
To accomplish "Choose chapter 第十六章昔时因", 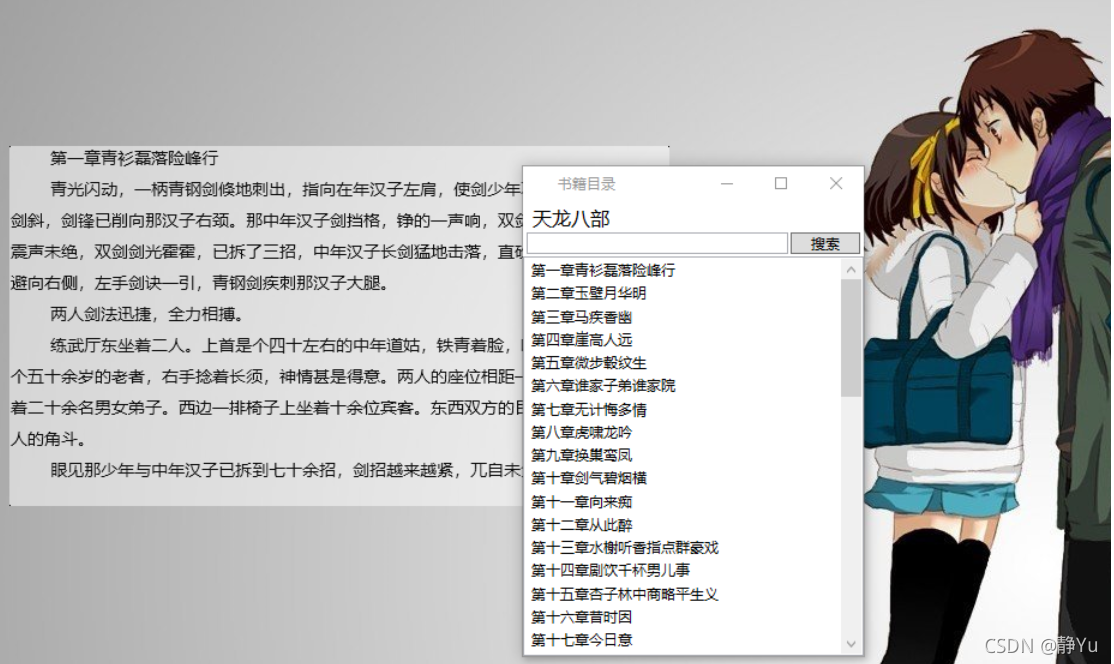I will coord(581,617).
